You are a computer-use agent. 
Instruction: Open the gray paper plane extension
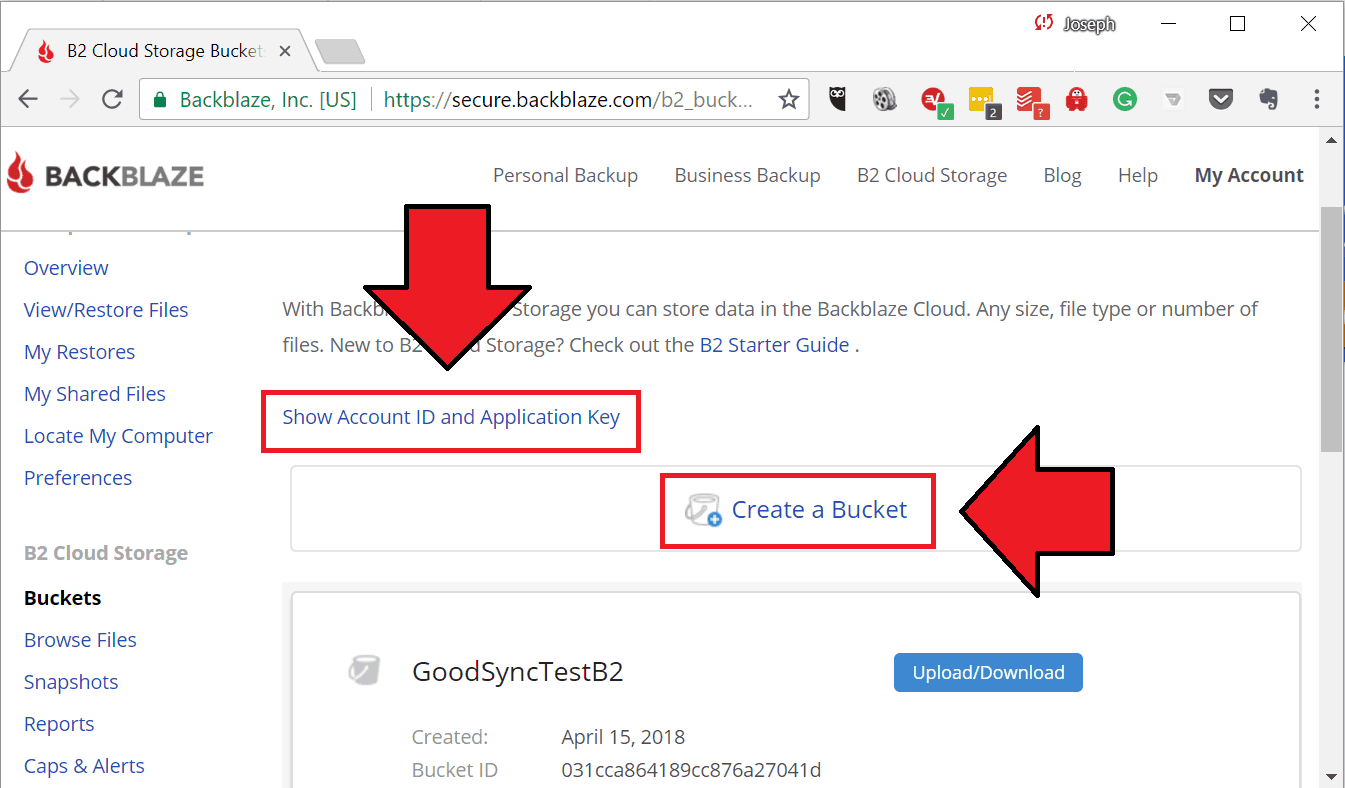[x=1173, y=99]
